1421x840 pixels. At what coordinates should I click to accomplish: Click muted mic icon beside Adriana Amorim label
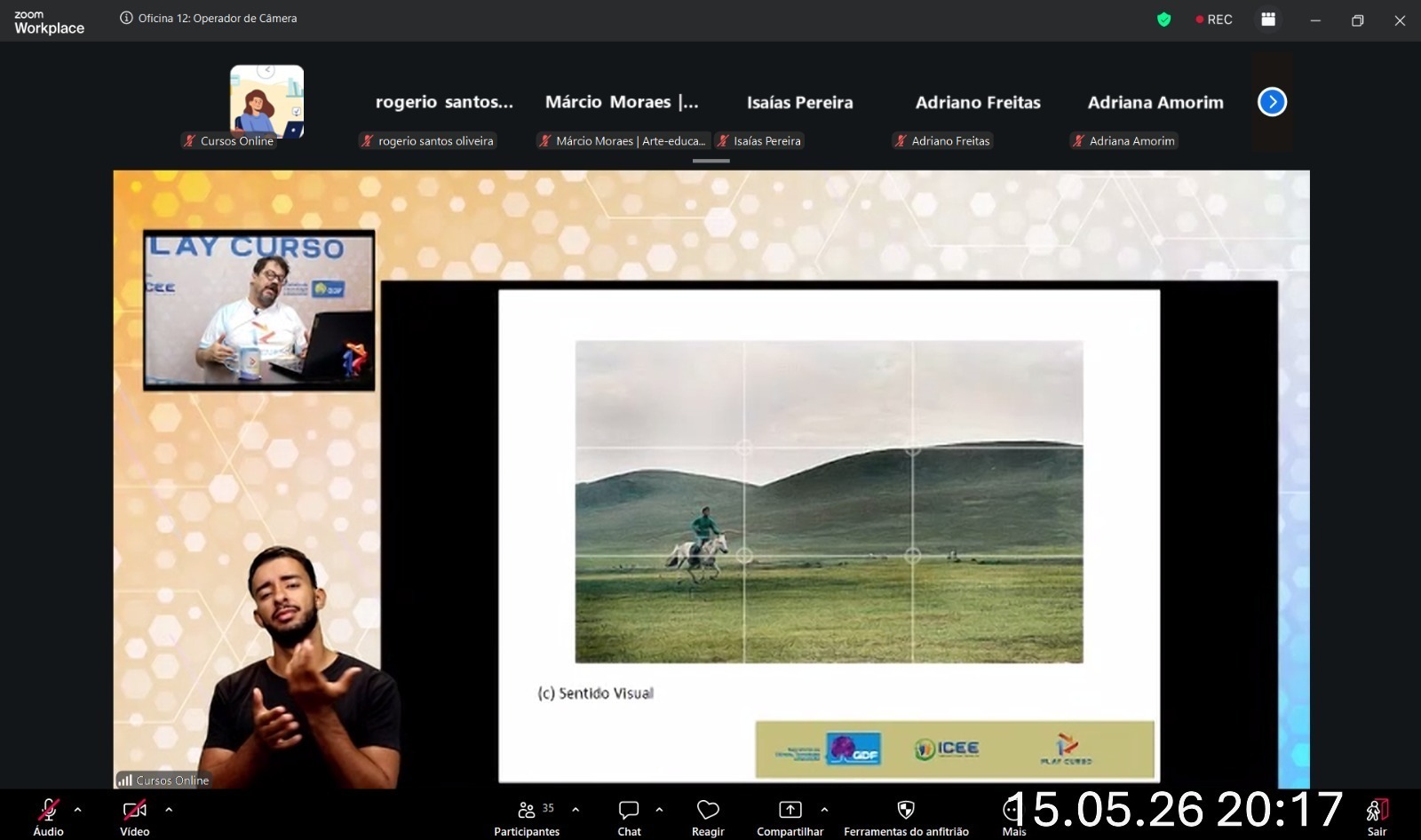click(x=1078, y=140)
